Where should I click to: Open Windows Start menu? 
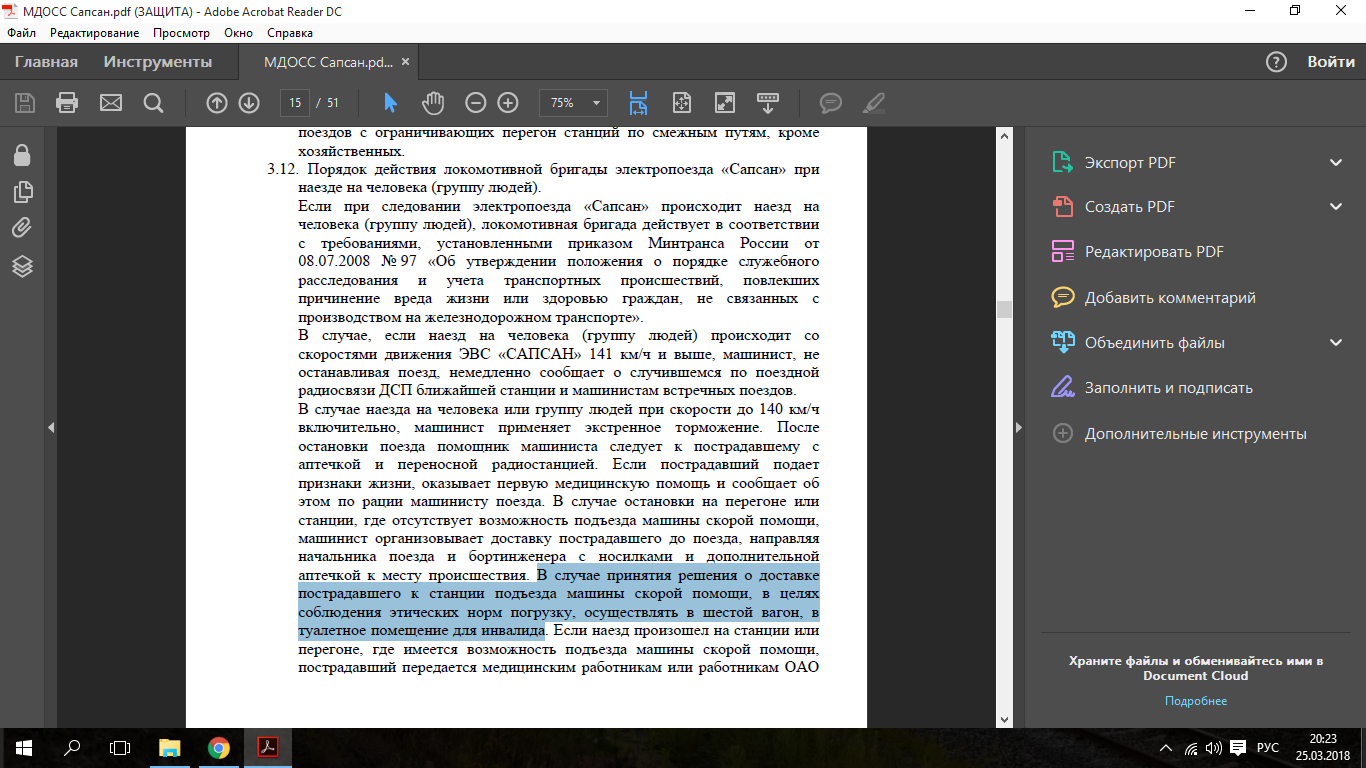pyautogui.click(x=23, y=747)
